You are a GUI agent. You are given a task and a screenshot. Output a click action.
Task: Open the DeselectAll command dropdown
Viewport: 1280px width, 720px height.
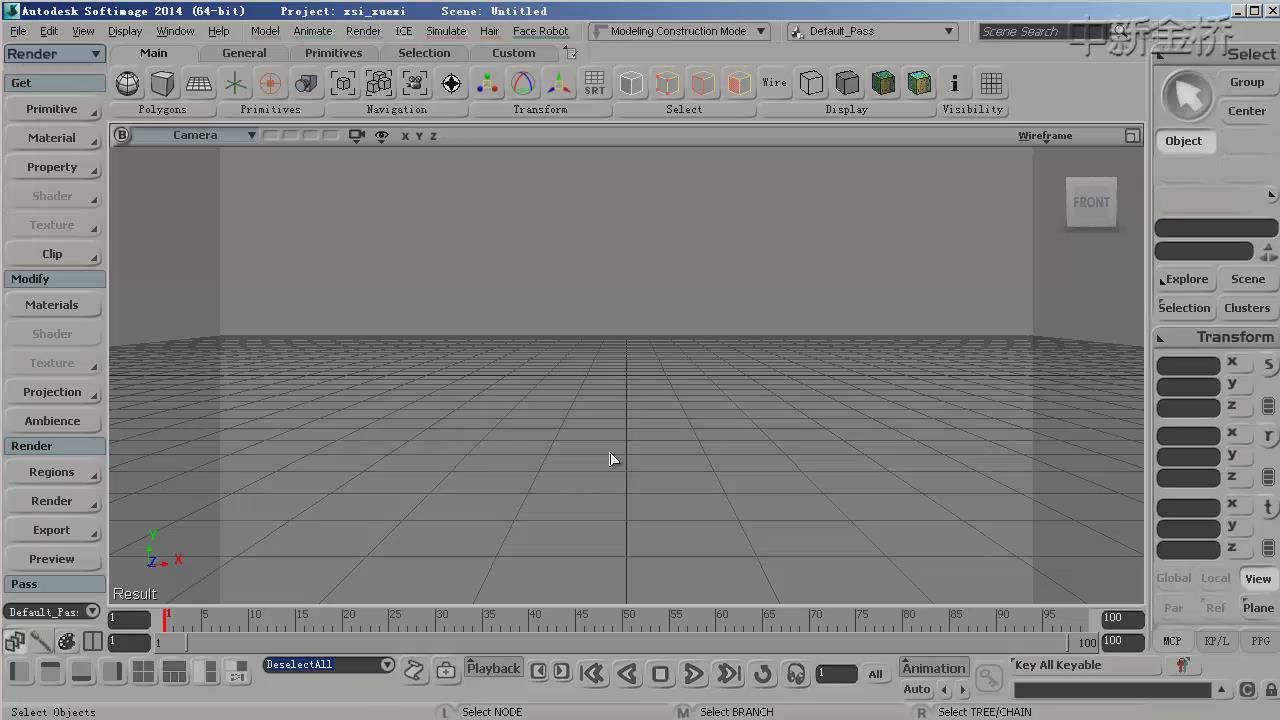[329, 665]
